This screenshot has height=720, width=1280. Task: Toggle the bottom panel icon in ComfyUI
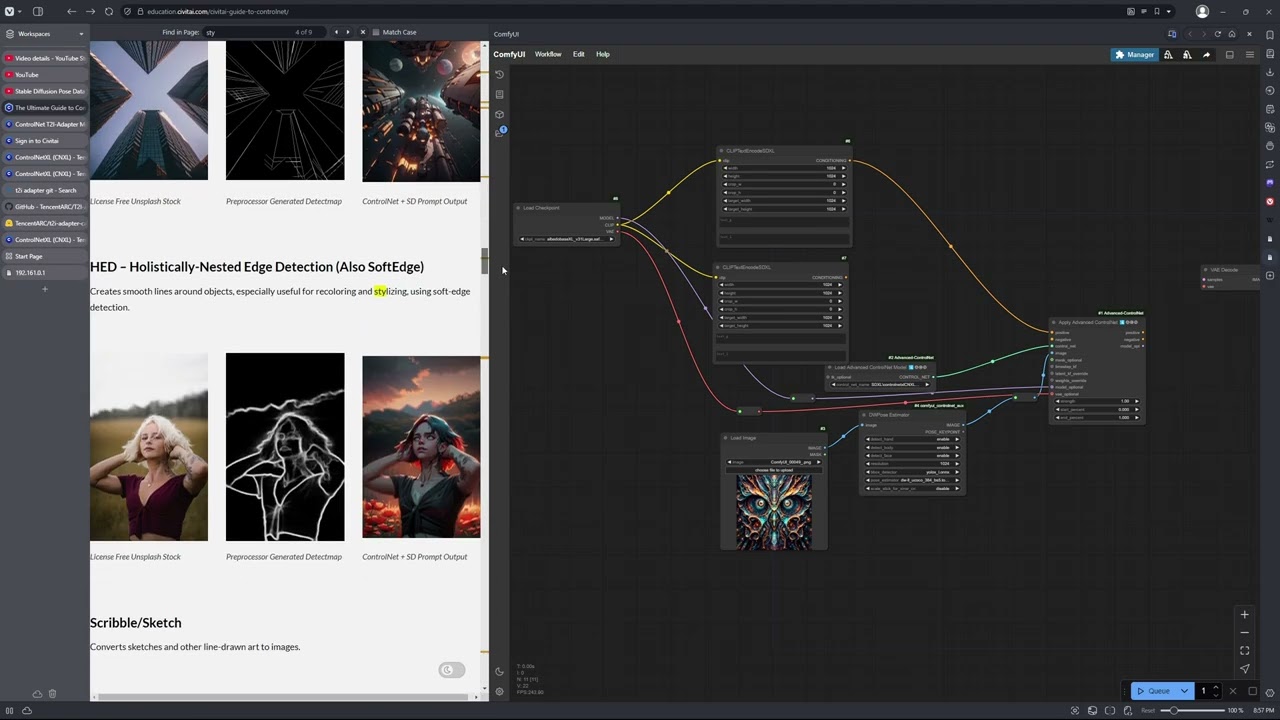pos(1230,55)
